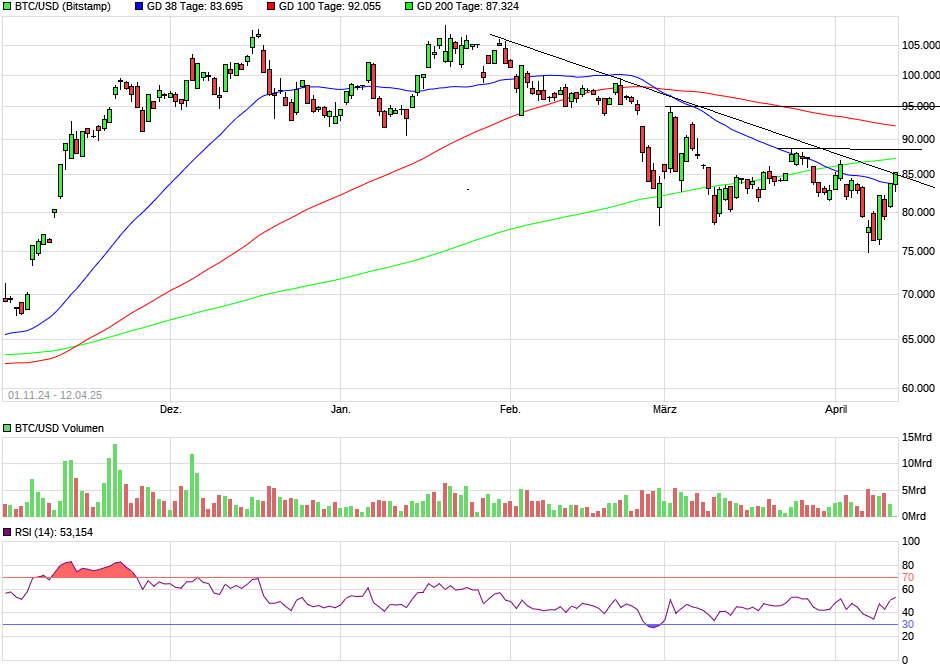The width and height of the screenshot is (940, 670).
Task: Click the 5Mrd volume axis label
Action: click(914, 490)
